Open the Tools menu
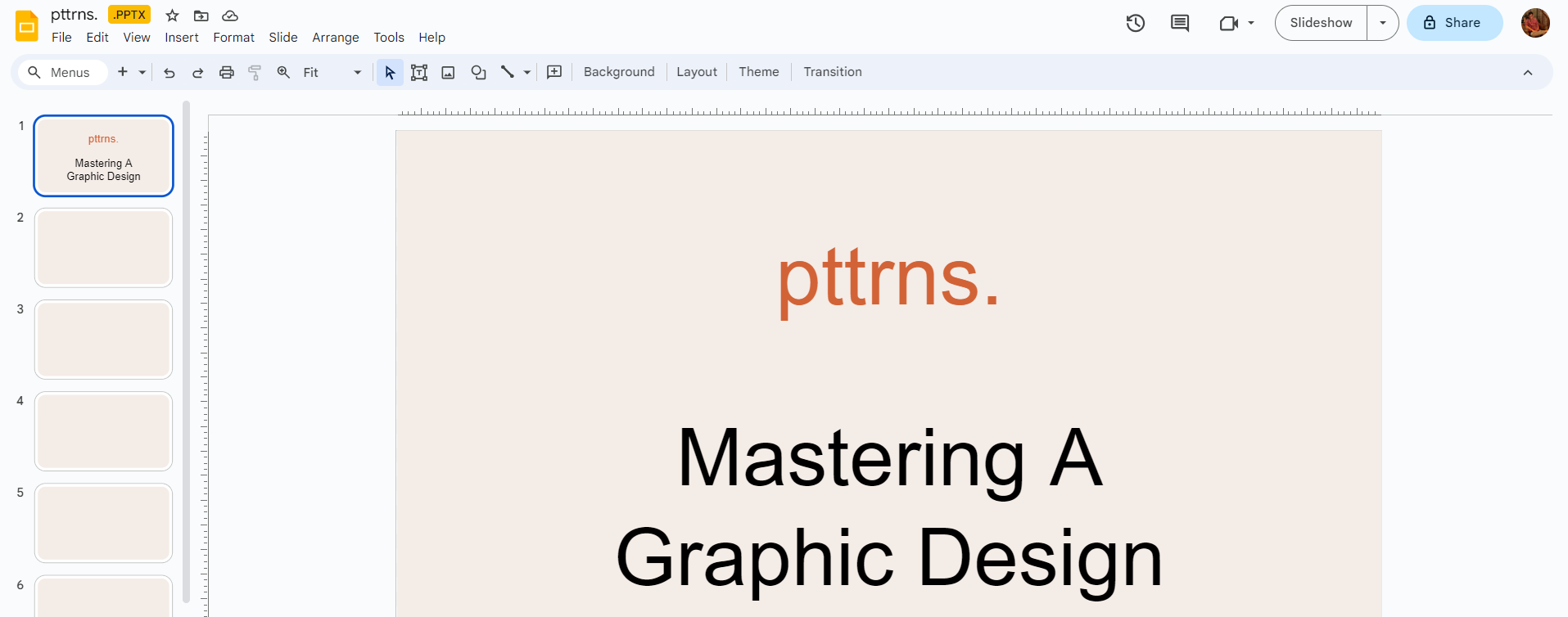1568x617 pixels. point(389,38)
